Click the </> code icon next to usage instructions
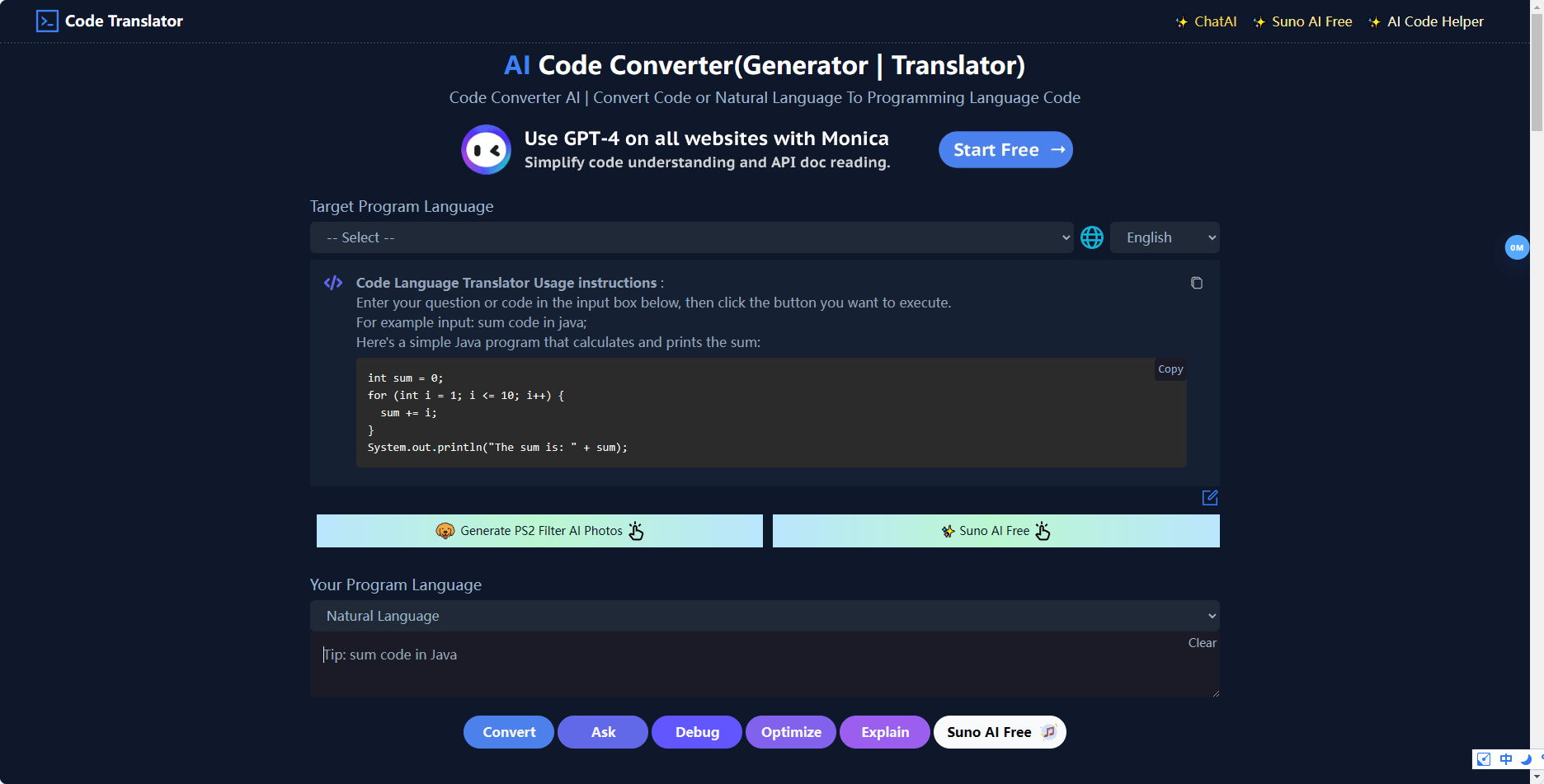The height and width of the screenshot is (784, 1544). click(333, 282)
